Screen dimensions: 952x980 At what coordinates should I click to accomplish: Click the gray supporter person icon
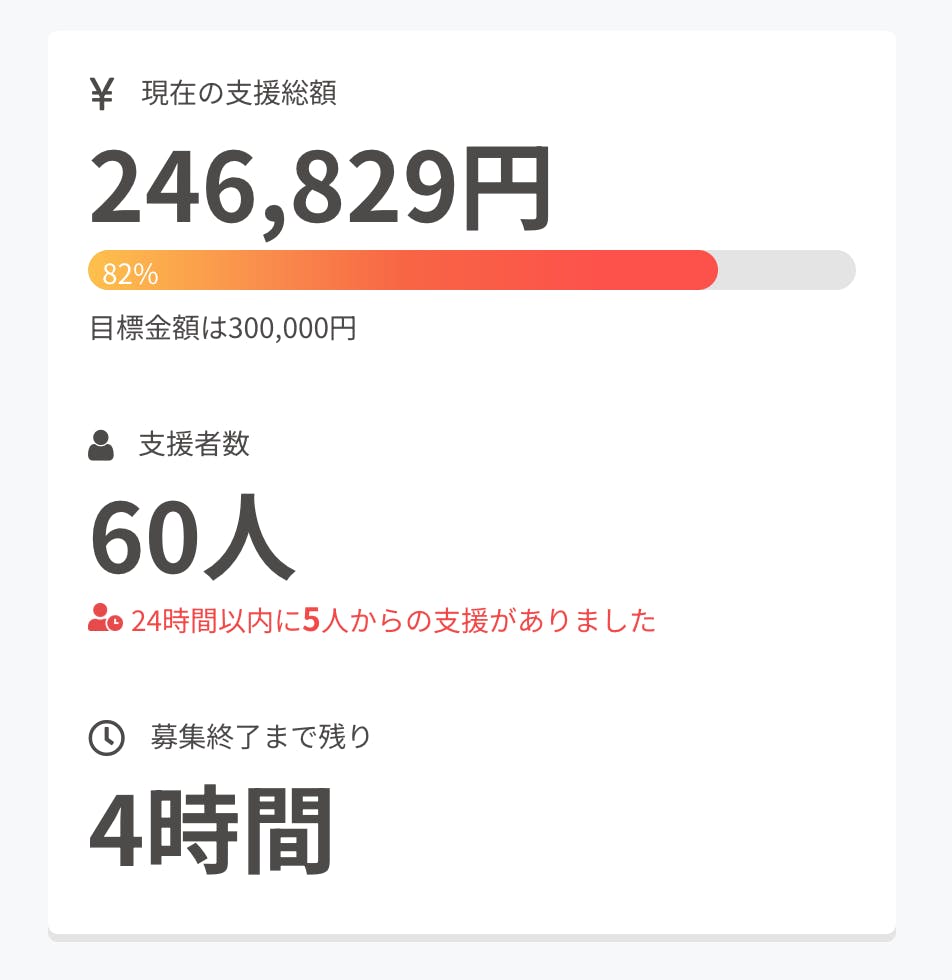101,445
